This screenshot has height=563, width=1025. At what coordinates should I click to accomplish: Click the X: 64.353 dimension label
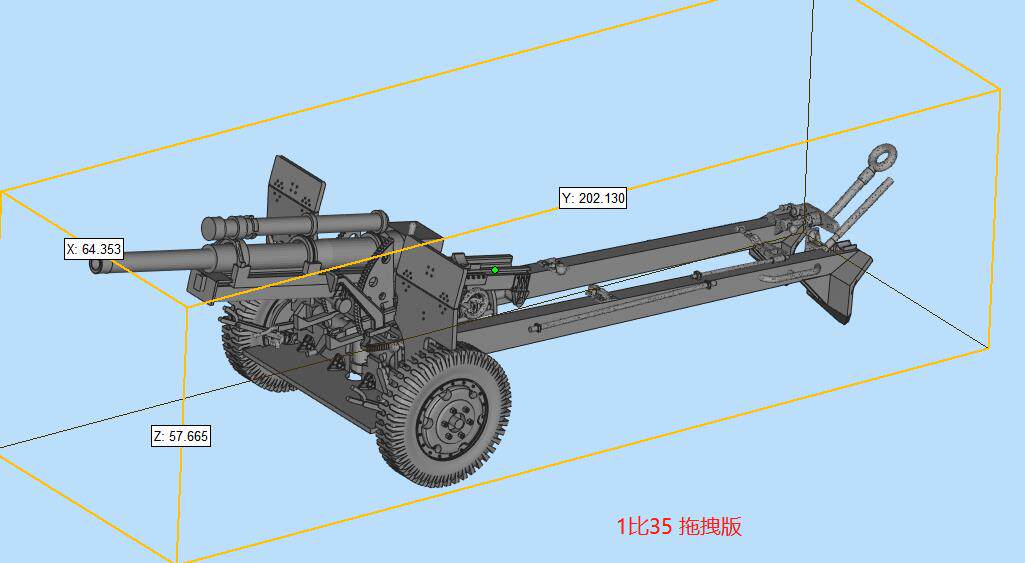click(94, 249)
